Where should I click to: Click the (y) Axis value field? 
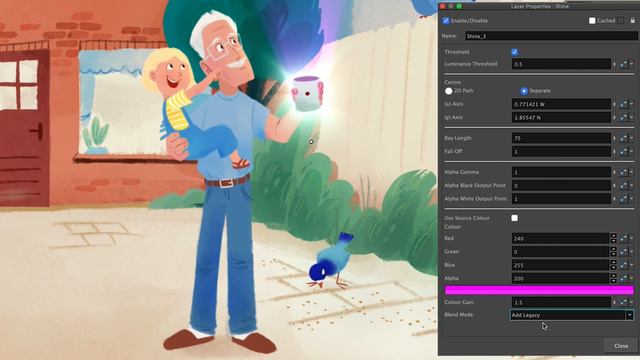(x=561, y=118)
